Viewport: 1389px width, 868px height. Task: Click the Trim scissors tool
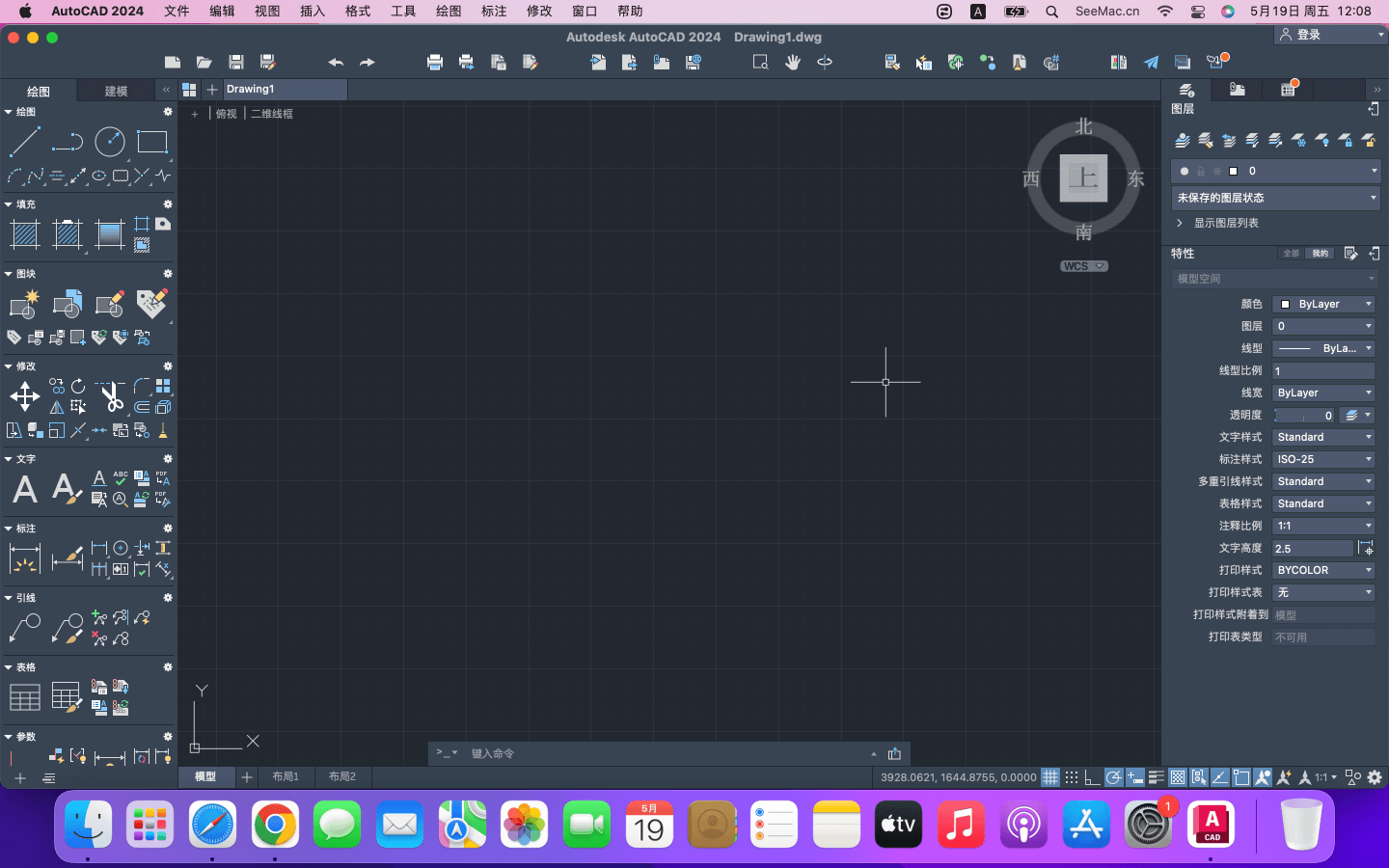(113, 396)
